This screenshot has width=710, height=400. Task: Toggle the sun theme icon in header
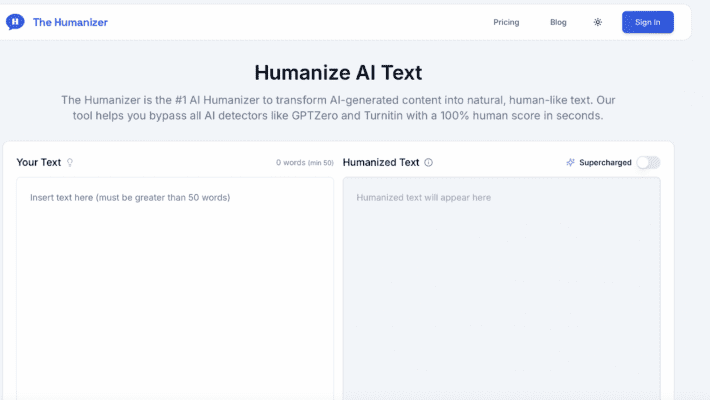click(x=598, y=22)
